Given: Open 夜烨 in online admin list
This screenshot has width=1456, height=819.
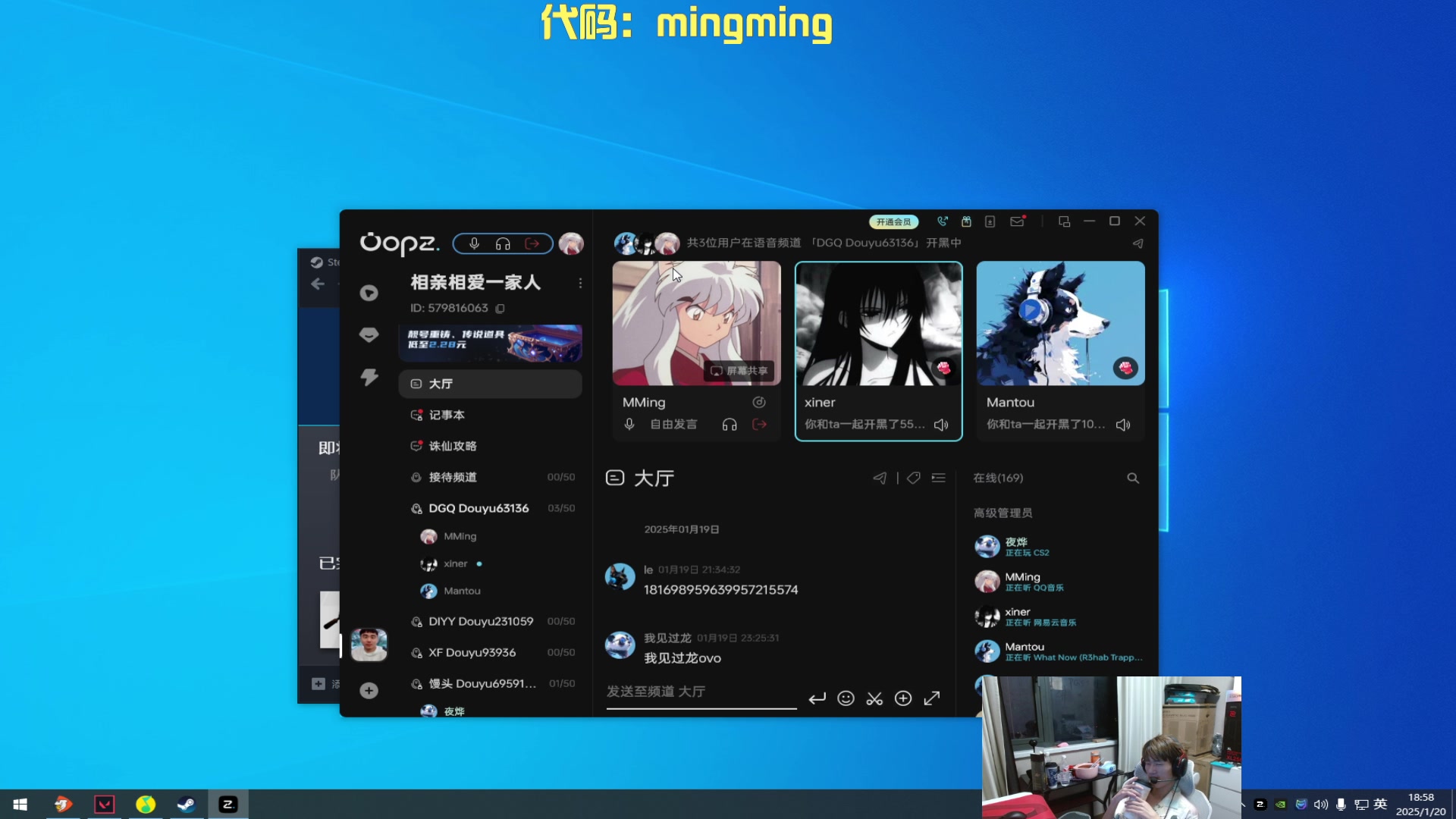Looking at the screenshot, I should tap(1058, 547).
